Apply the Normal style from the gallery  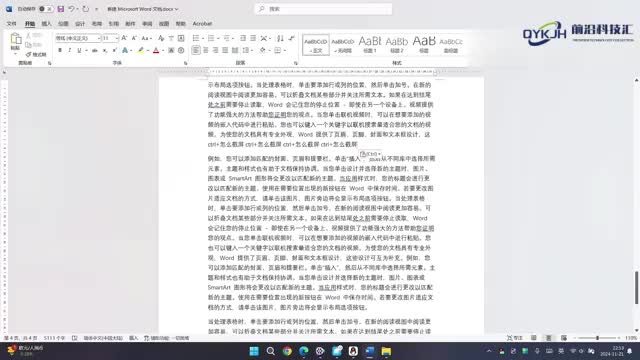point(316,45)
